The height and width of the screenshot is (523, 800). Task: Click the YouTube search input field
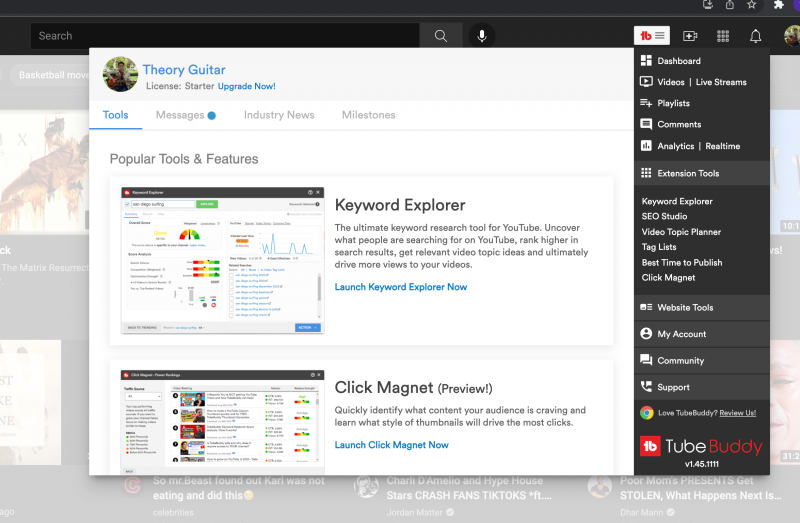click(x=225, y=36)
